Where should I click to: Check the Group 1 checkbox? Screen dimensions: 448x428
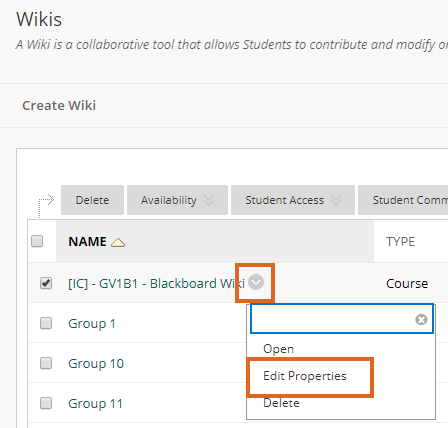tap(46, 323)
